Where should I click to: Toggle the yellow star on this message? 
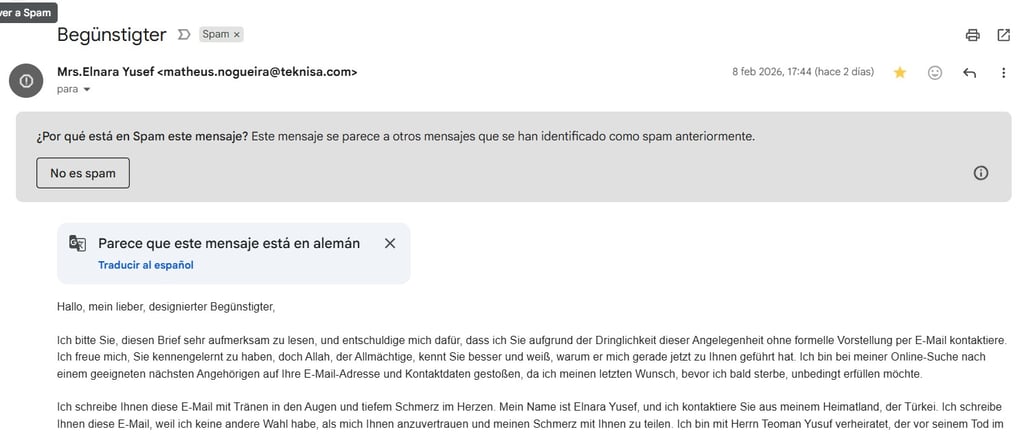[900, 72]
